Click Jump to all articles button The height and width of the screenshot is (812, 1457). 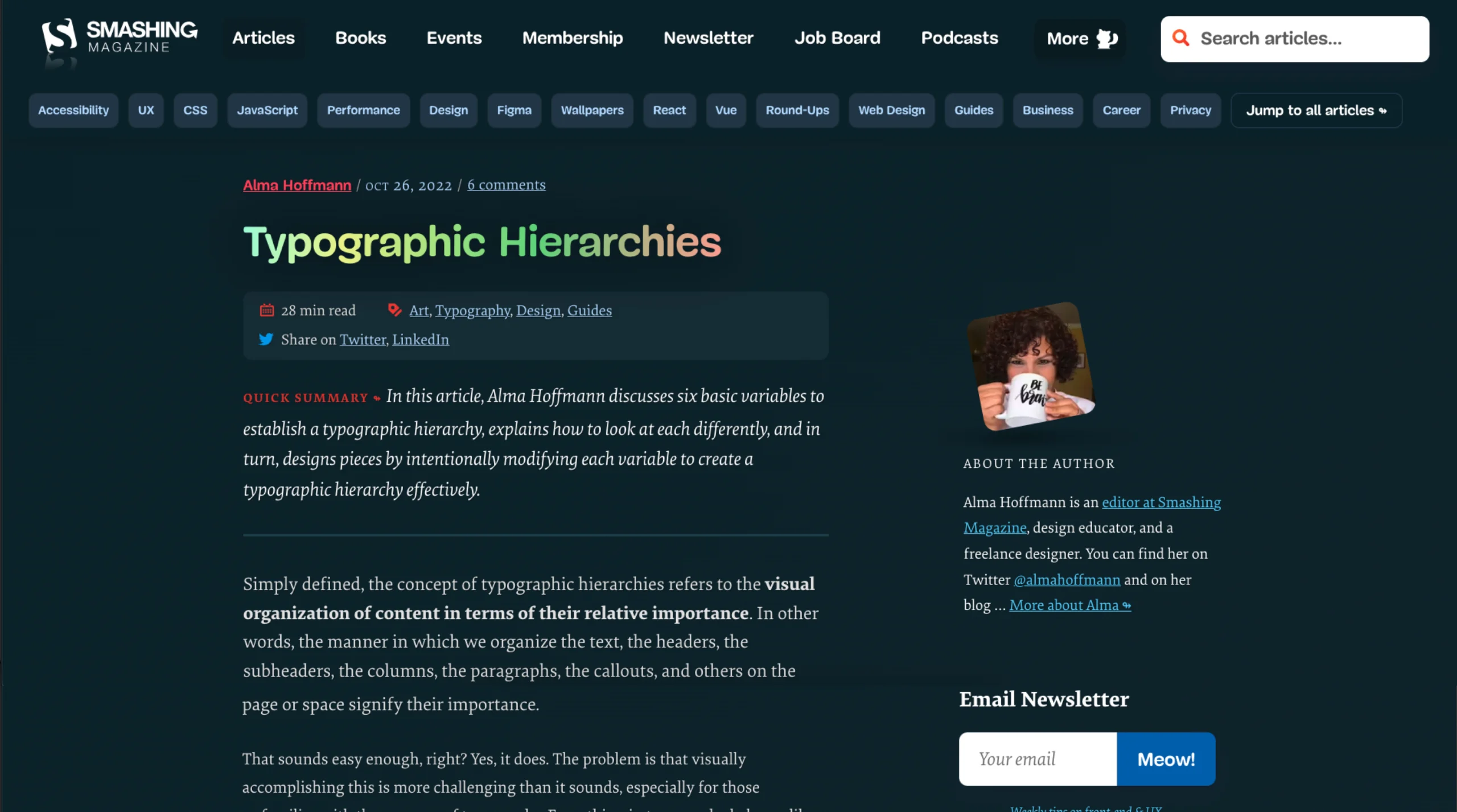(x=1316, y=110)
